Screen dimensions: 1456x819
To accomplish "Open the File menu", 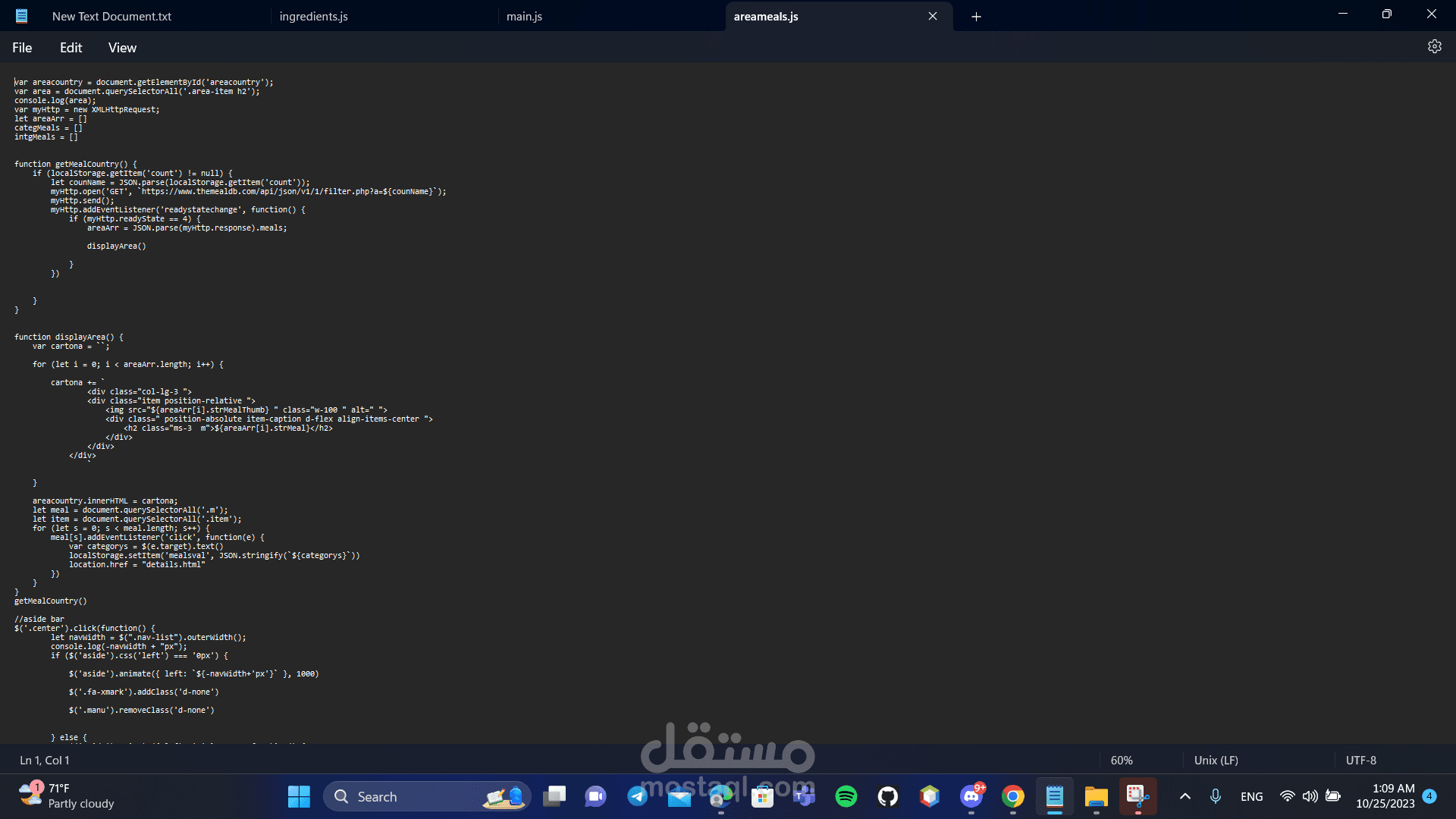I will point(22,48).
